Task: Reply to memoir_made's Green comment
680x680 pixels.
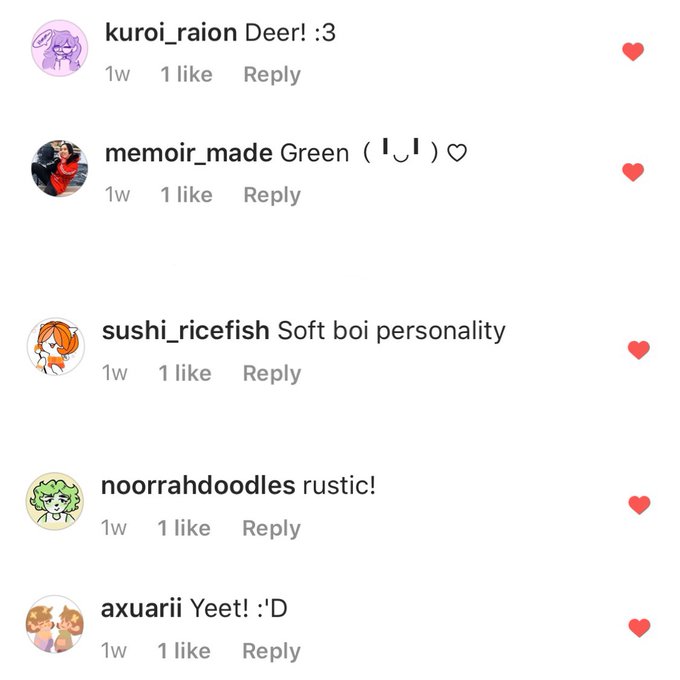Action: [272, 195]
